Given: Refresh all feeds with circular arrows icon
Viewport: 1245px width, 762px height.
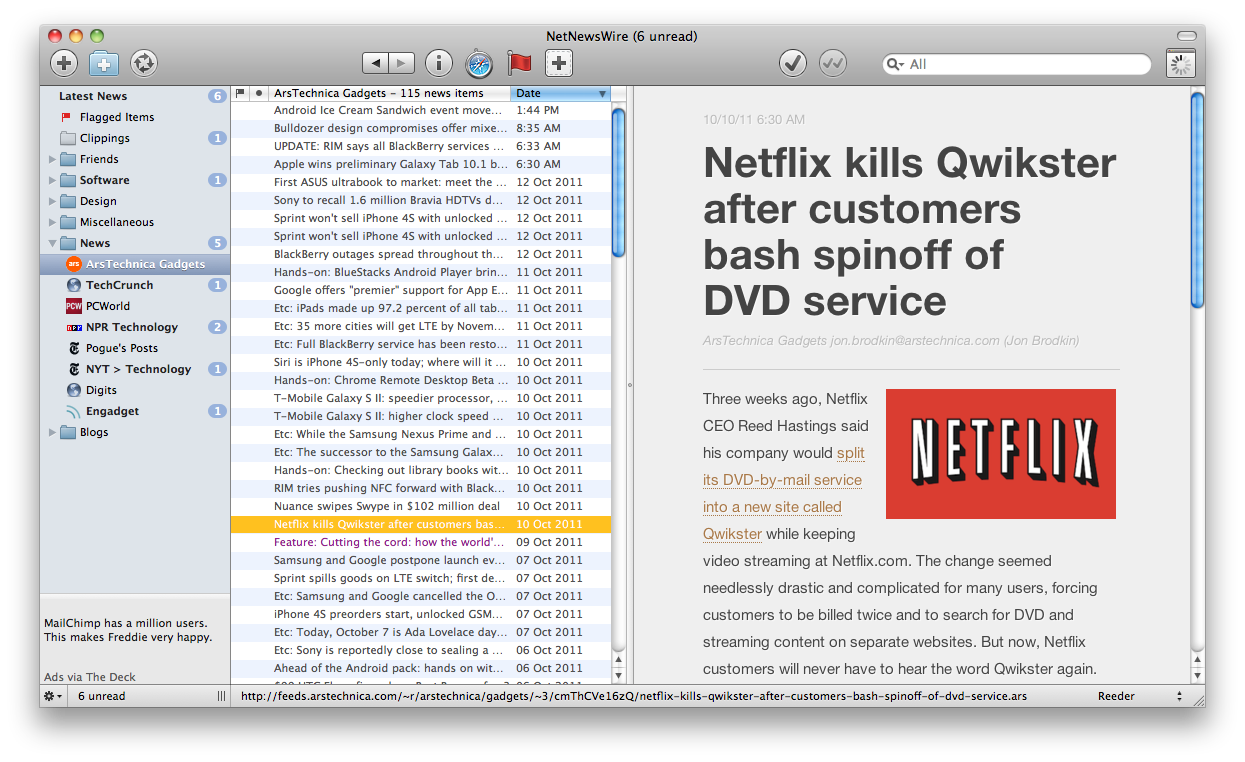Looking at the screenshot, I should (144, 63).
